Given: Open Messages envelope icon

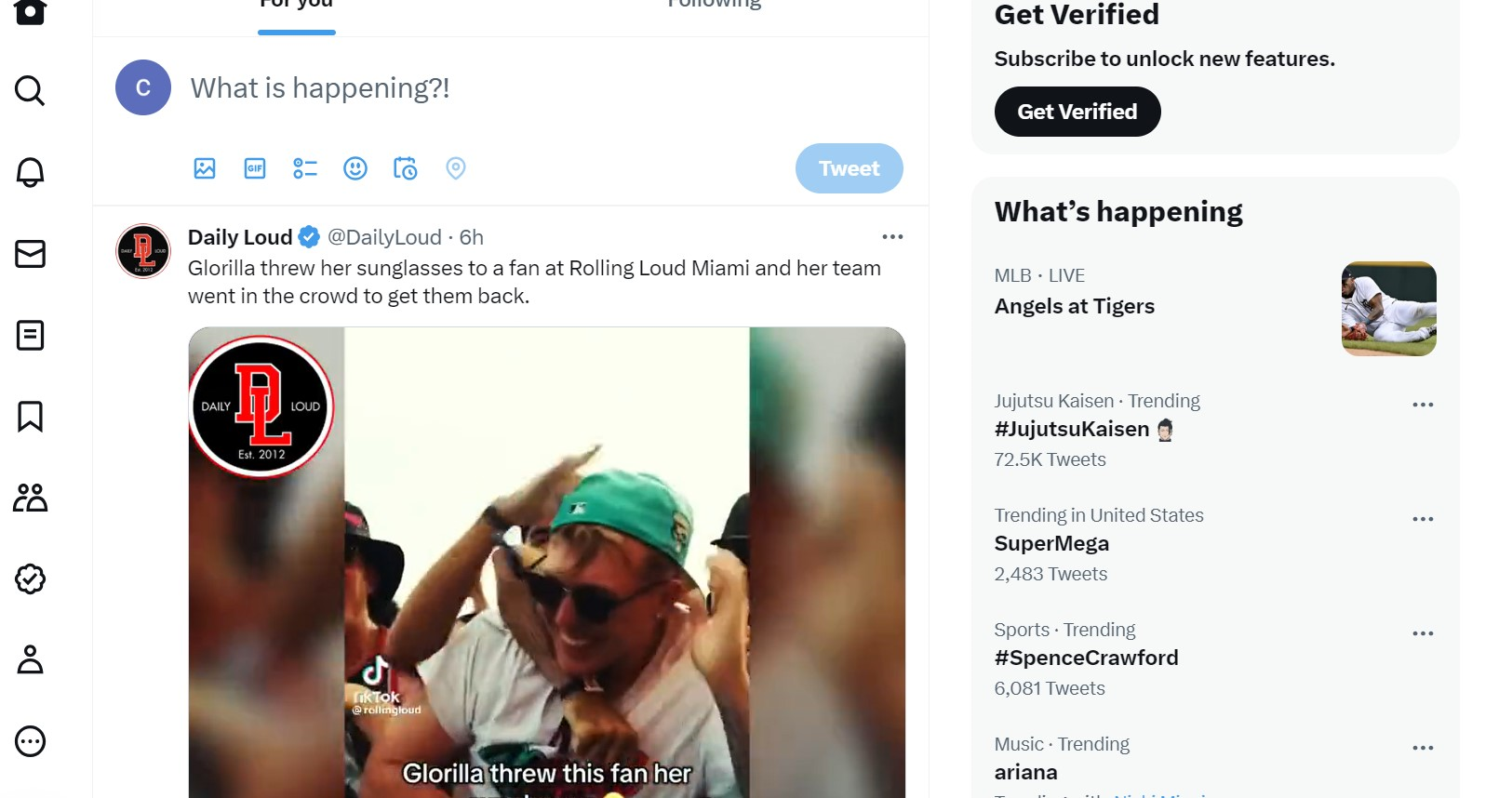Looking at the screenshot, I should tap(30, 254).
